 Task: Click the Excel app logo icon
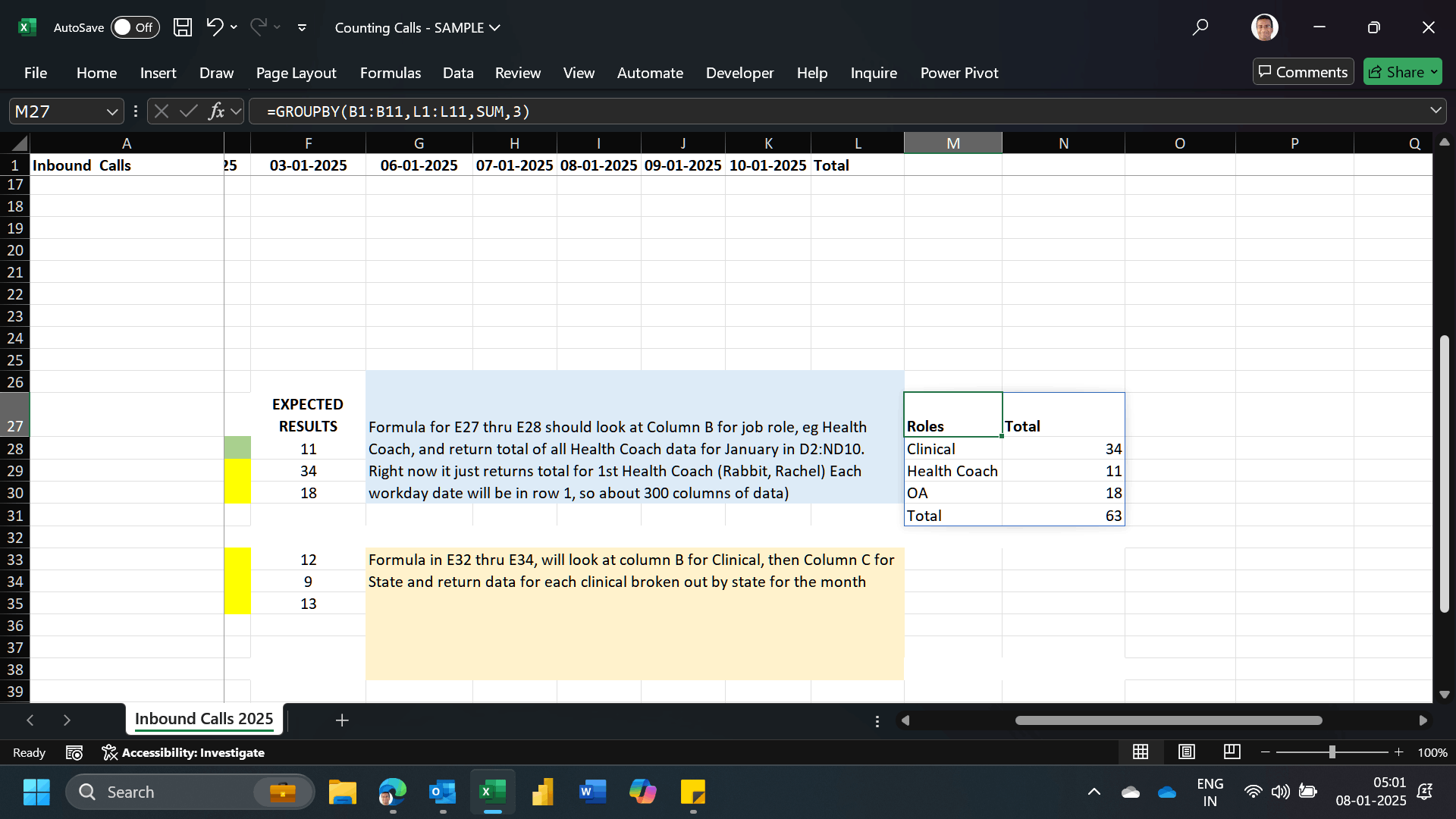pos(27,27)
